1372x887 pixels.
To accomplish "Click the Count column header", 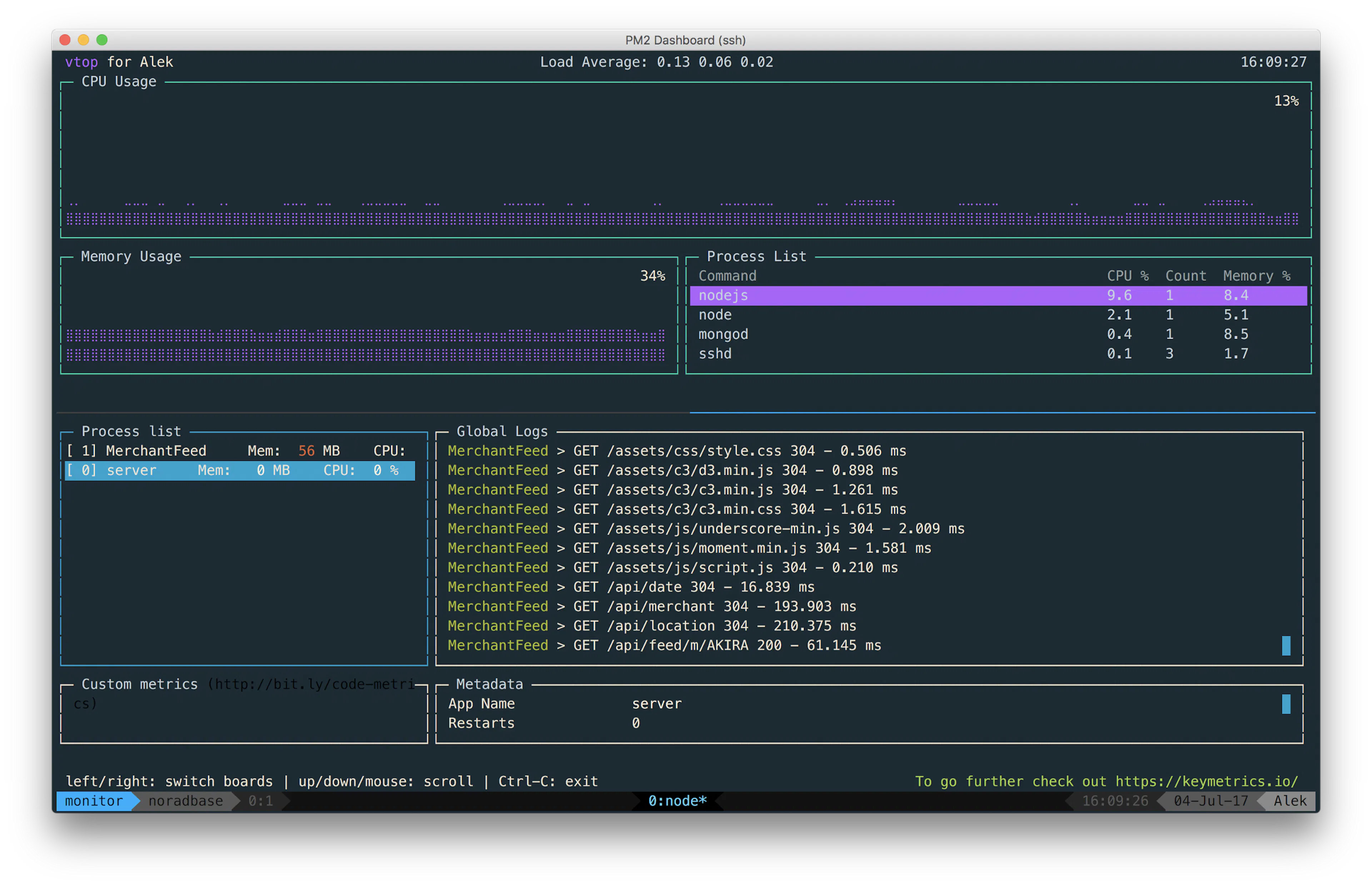I will click(1185, 276).
